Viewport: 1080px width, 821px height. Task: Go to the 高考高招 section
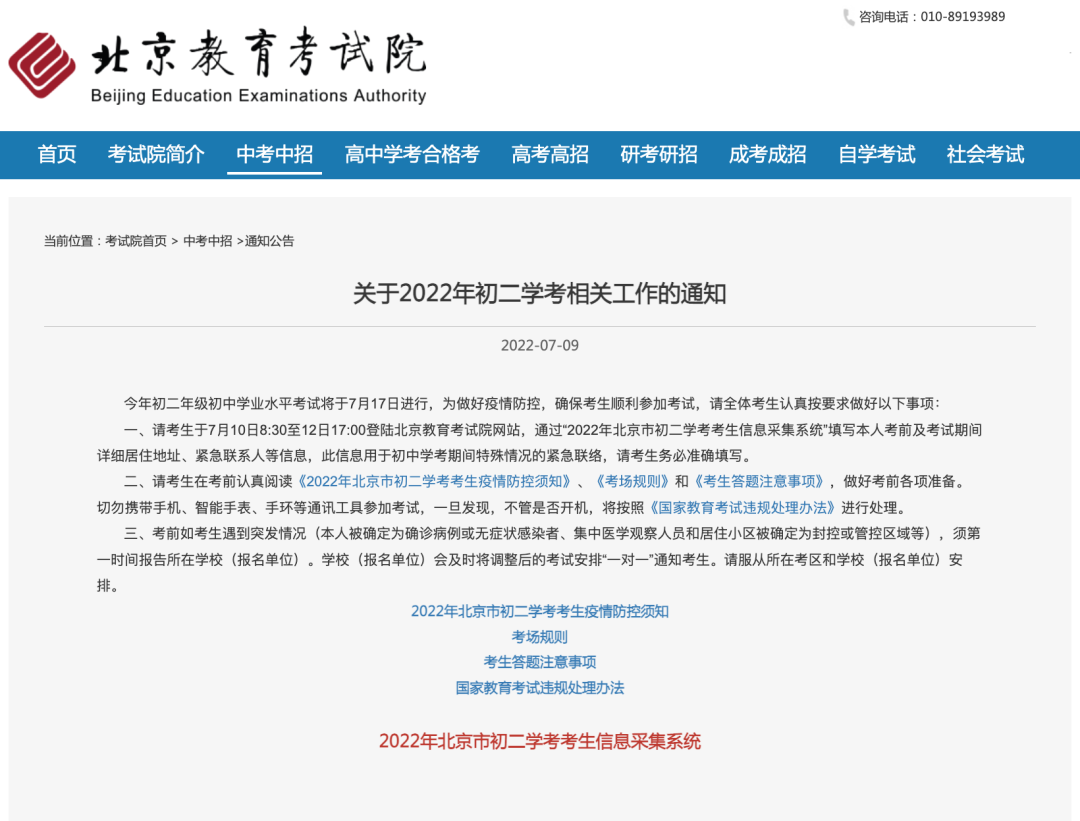coord(550,154)
